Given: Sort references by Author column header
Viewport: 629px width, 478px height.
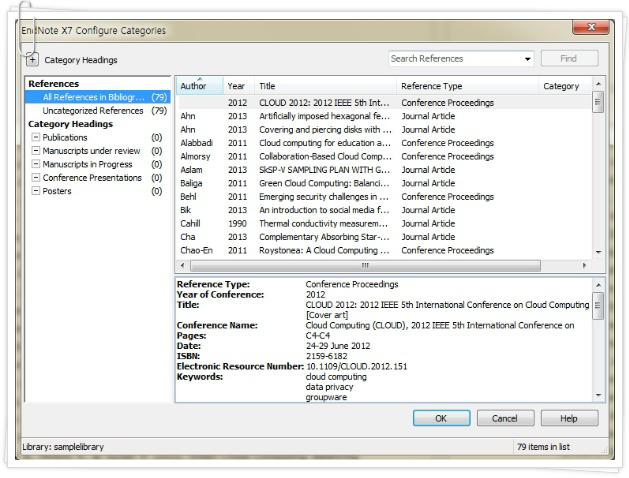Looking at the screenshot, I should (x=199, y=86).
